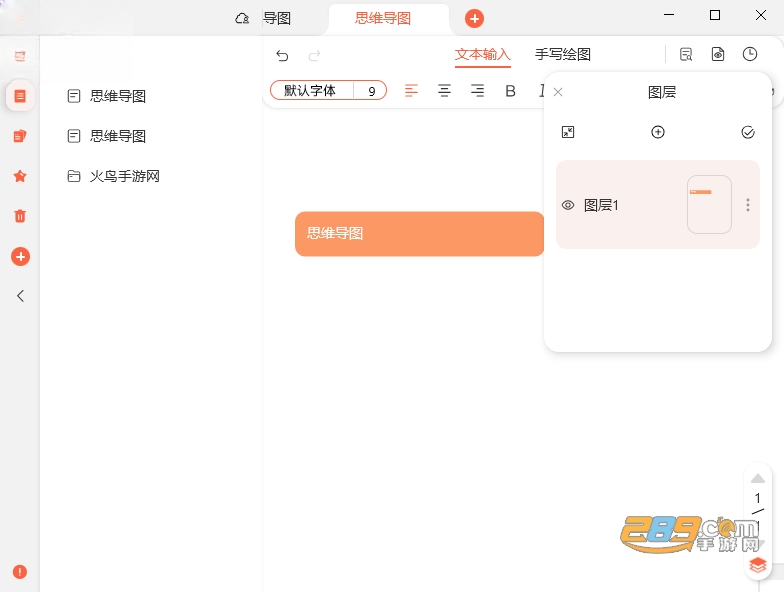The width and height of the screenshot is (784, 592).
Task: Close the 图层 panel
Action: (558, 92)
